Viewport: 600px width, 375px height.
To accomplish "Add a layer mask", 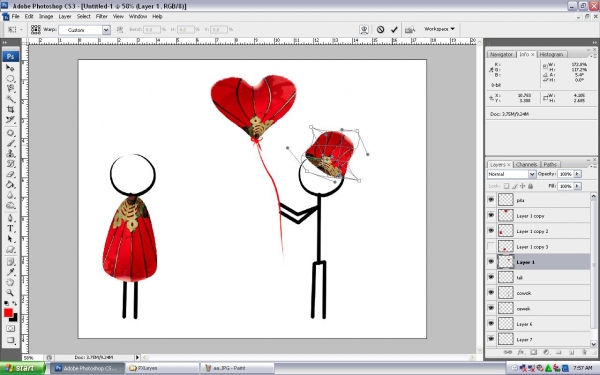I will [533, 352].
